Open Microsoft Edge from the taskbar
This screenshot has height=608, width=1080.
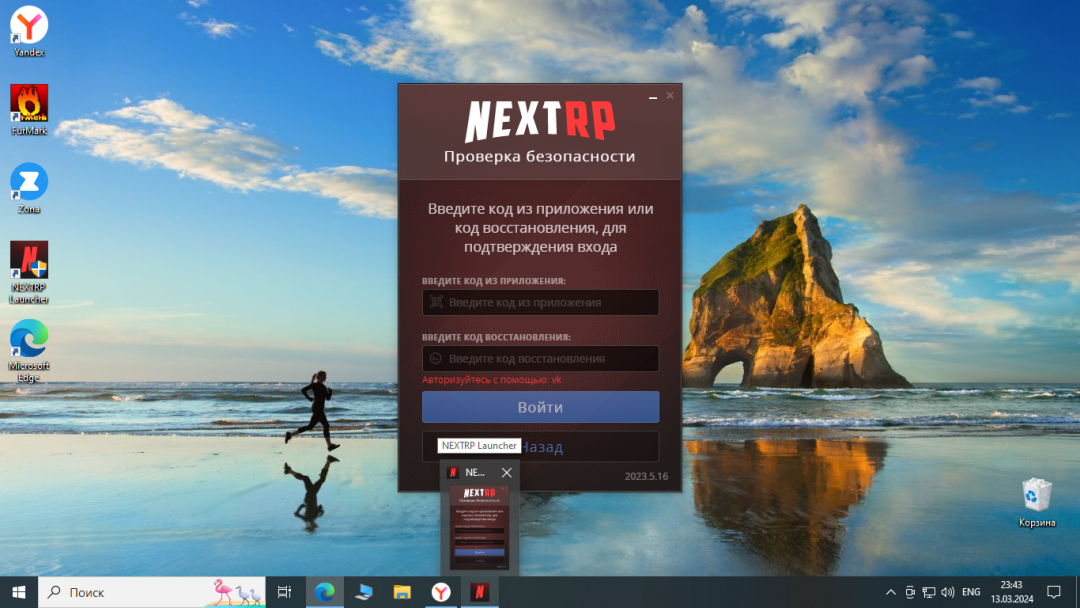point(324,592)
